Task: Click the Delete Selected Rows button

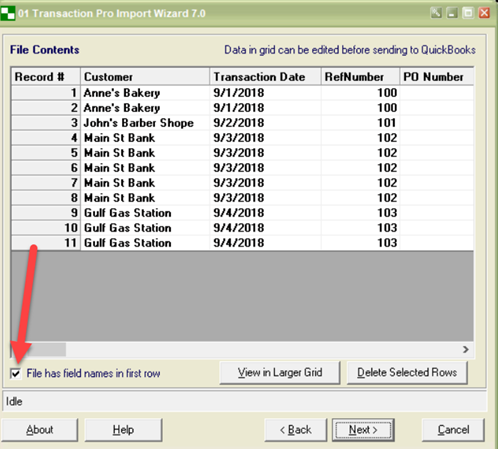Action: [x=407, y=372]
